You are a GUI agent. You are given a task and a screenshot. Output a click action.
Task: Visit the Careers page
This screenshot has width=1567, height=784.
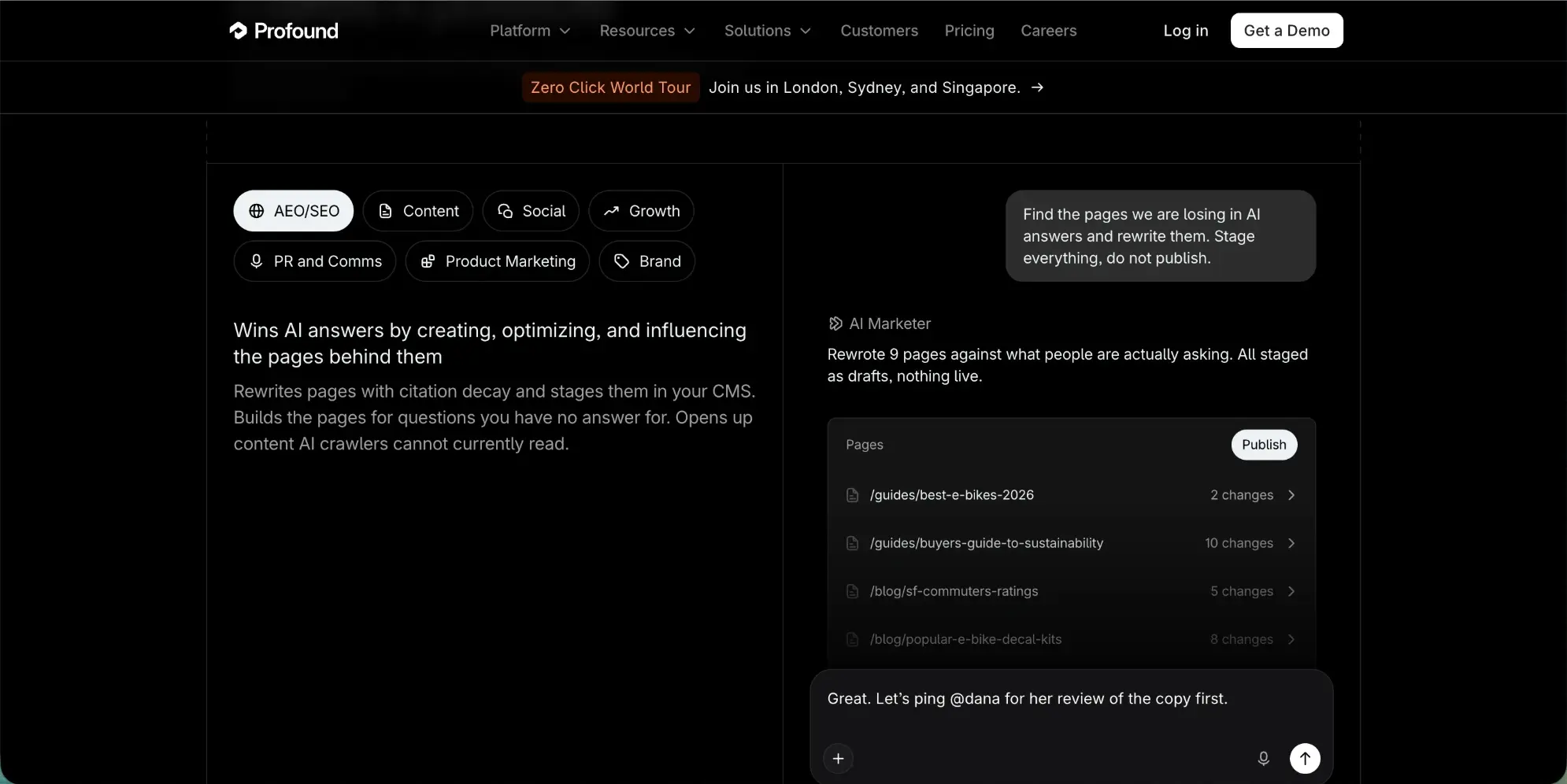[1048, 31]
